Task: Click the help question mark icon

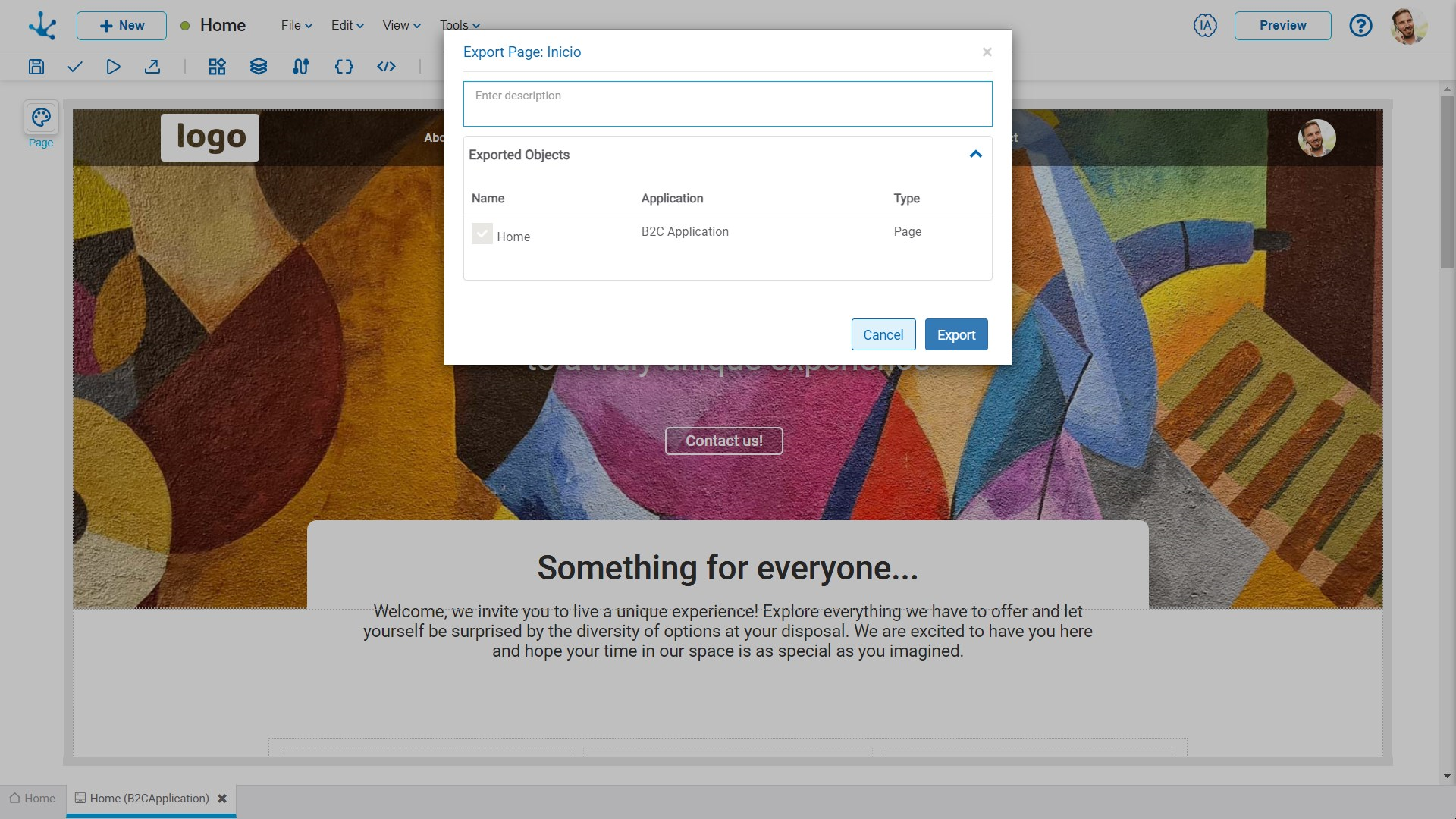Action: point(1360,26)
